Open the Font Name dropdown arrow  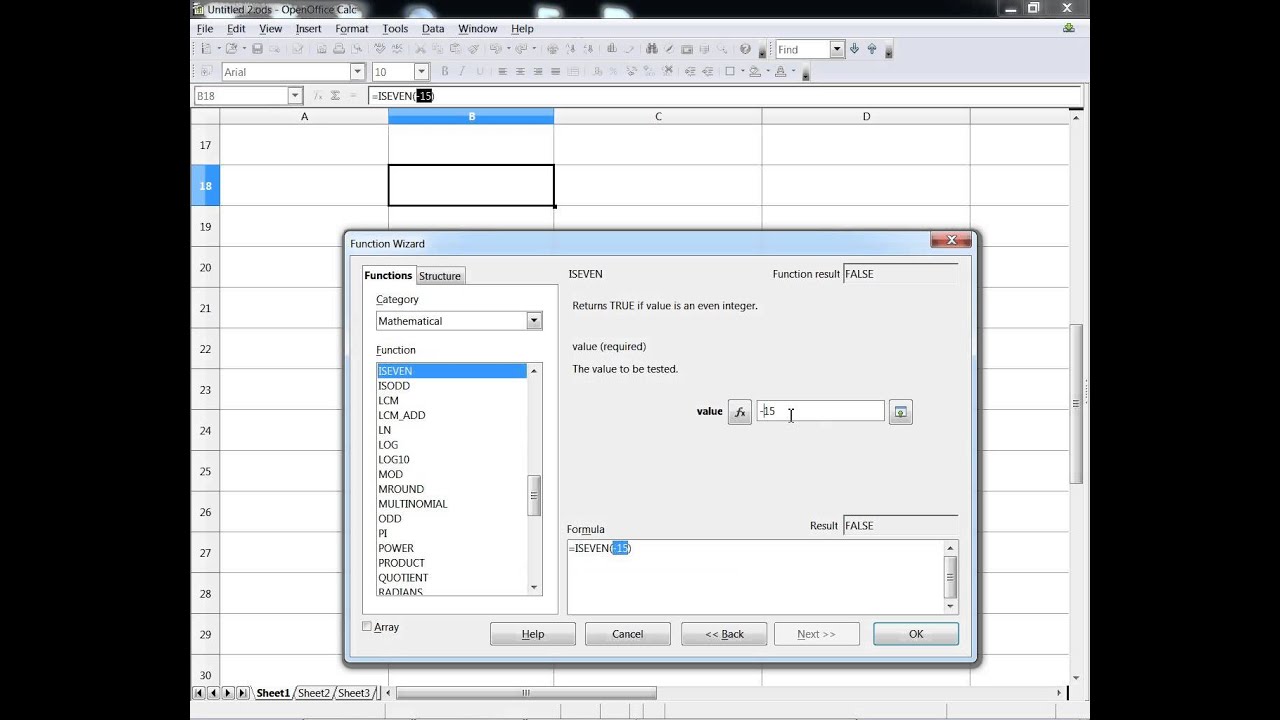tap(357, 72)
